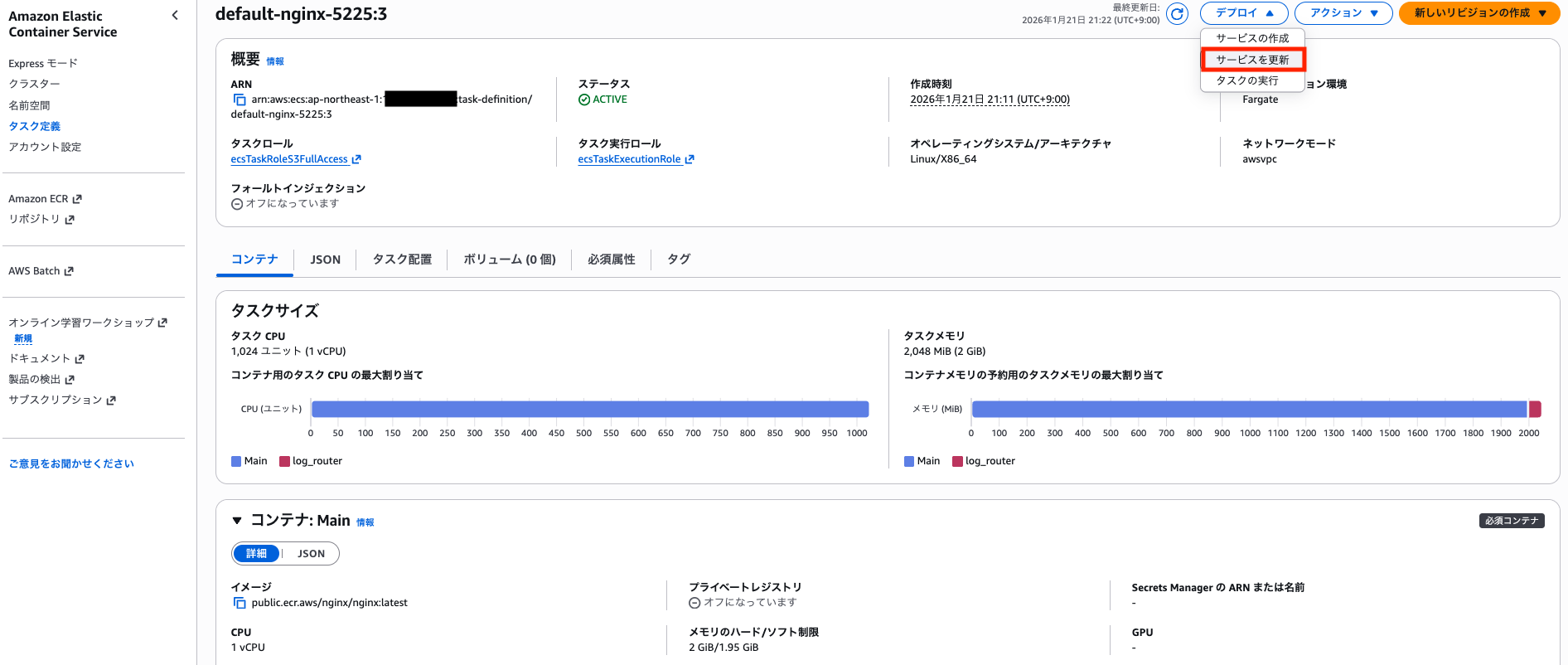This screenshot has height=665, width=1568.
Task: Open the ecsTaskRoleS3FullAccess role link
Action: click(289, 159)
